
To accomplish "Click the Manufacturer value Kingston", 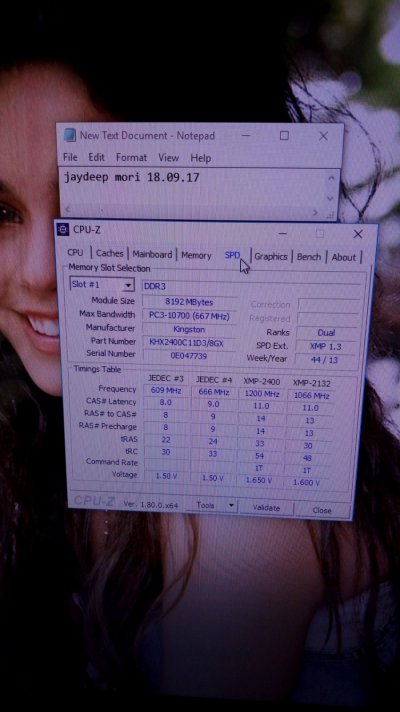I will pos(189,329).
